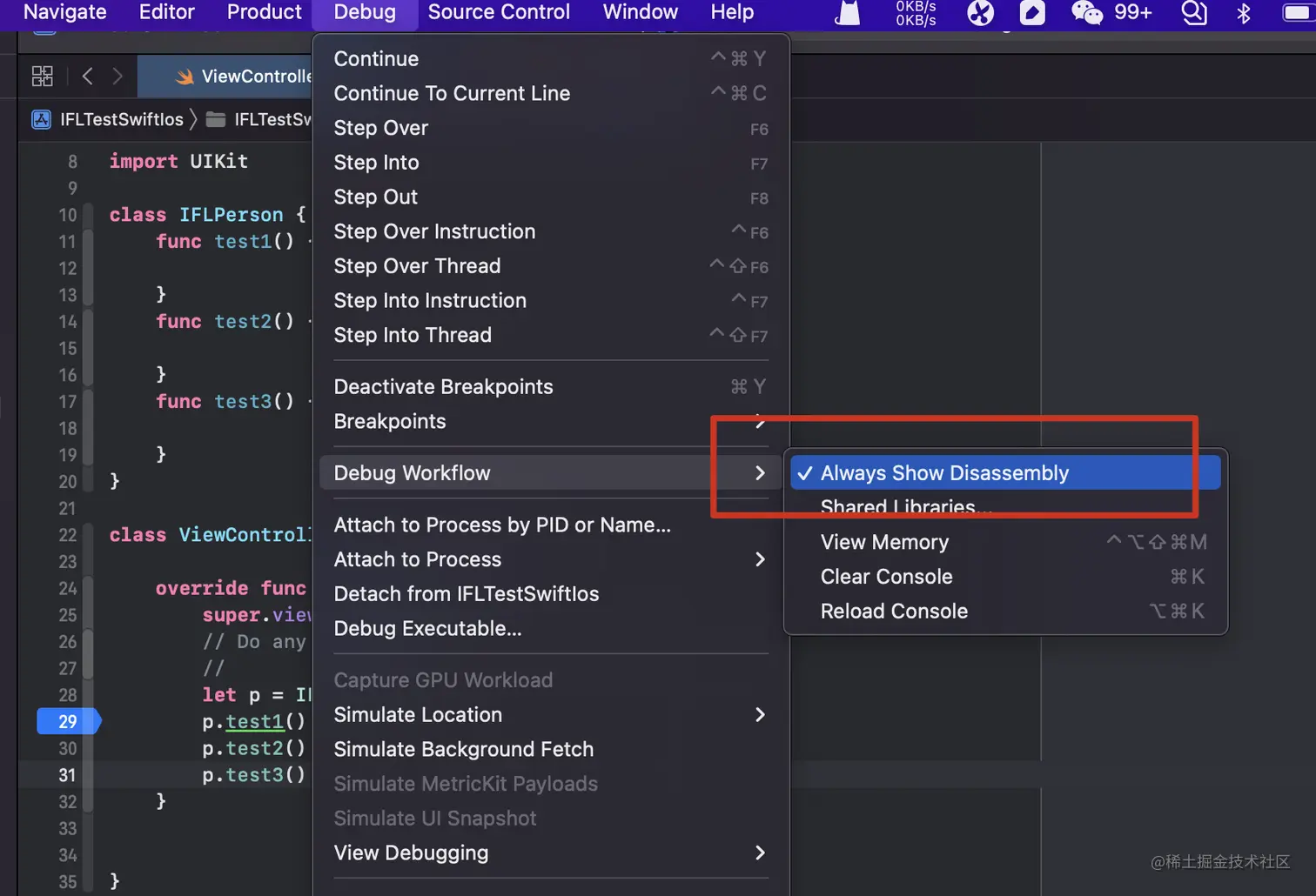Toggle Deactivate Breakpoints

[551, 386]
